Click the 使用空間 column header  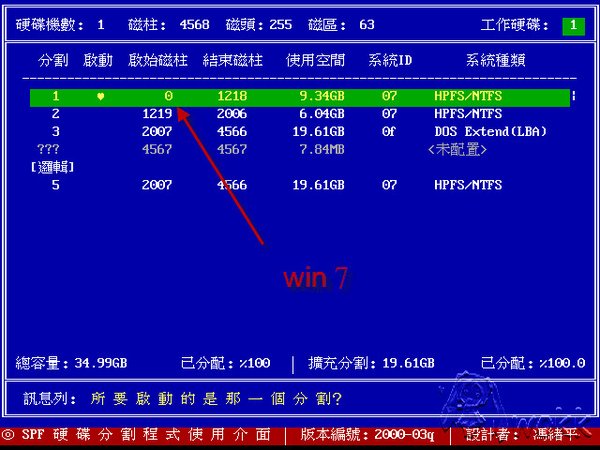coord(315,60)
